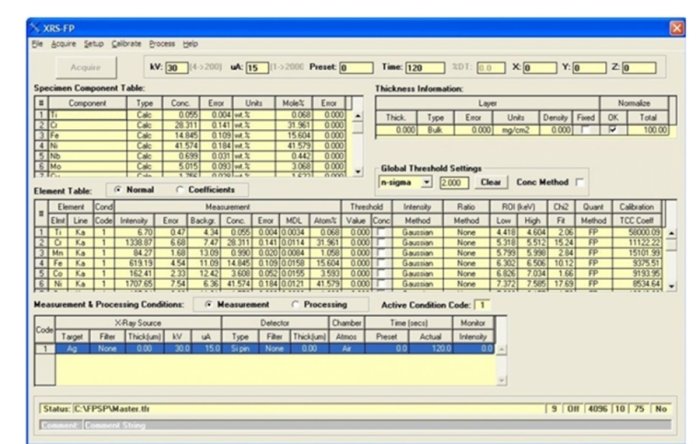The image size is (700, 444).
Task: Toggle the Normalize OK checkbox
Action: (x=612, y=130)
